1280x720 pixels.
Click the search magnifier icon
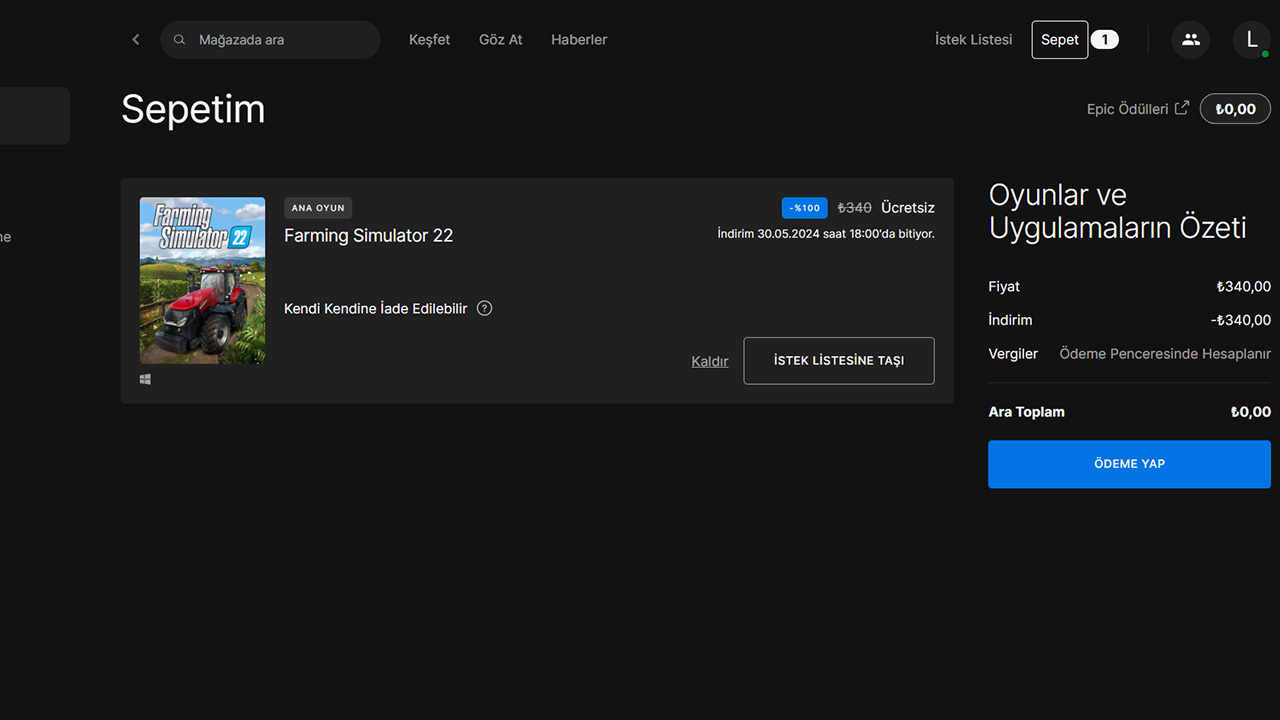[x=180, y=40]
